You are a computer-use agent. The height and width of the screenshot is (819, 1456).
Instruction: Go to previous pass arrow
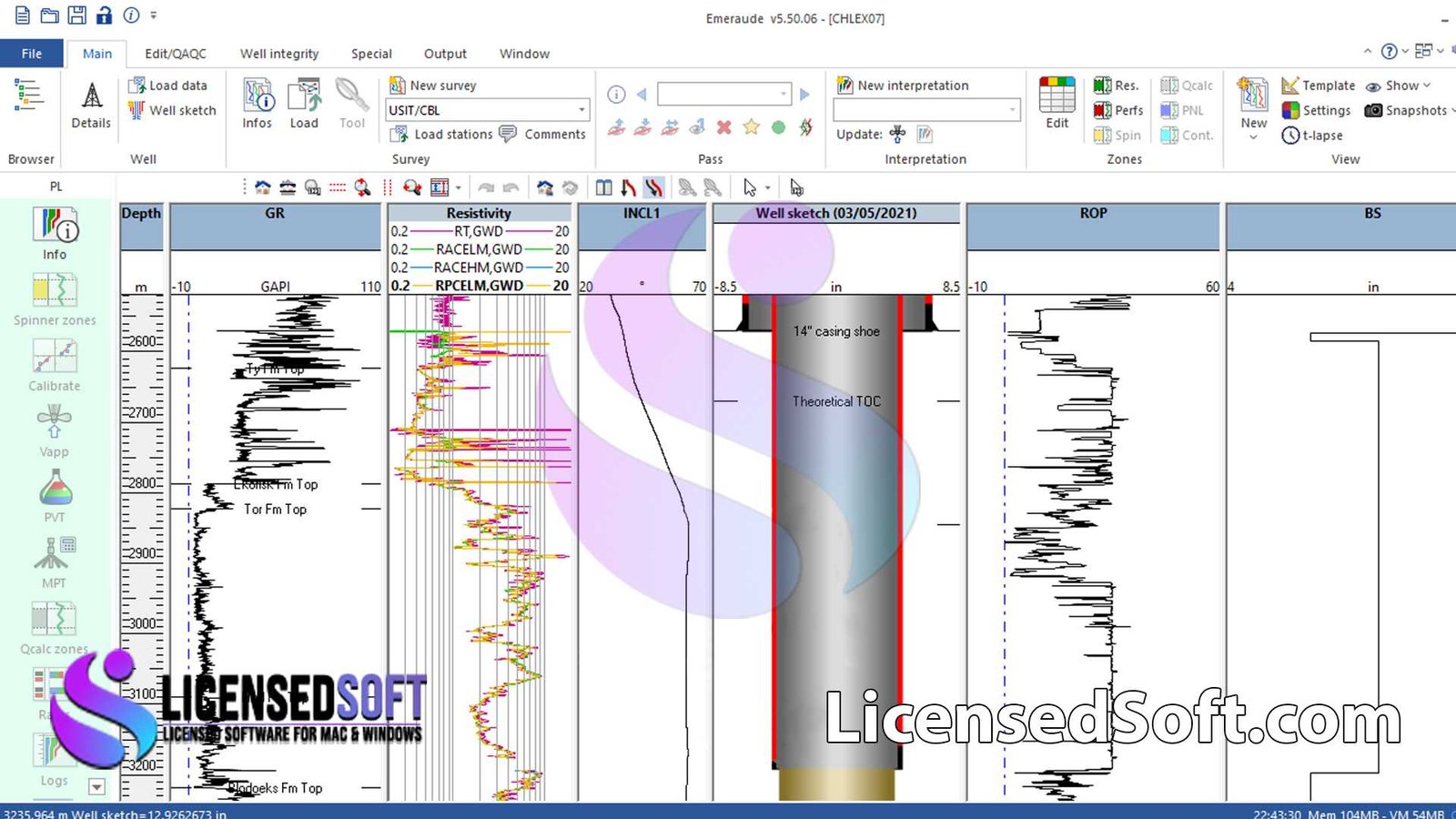coord(642,95)
